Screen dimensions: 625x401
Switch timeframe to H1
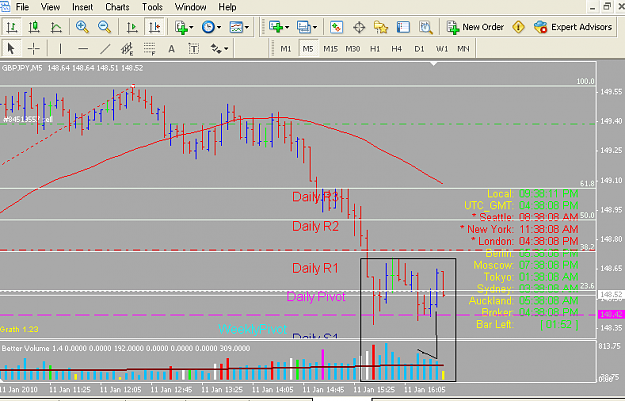[375, 49]
